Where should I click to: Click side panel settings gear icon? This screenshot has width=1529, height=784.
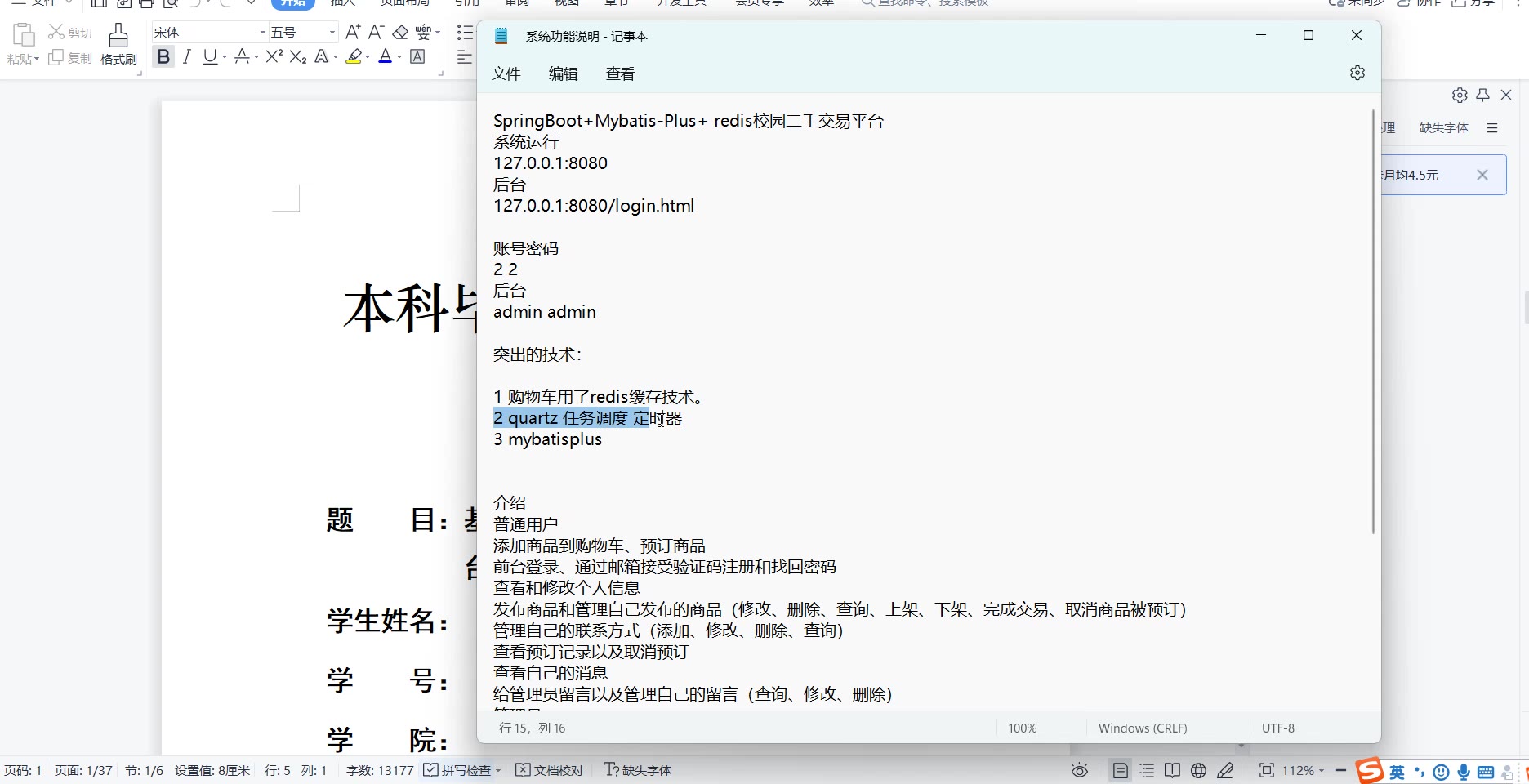(x=1460, y=95)
